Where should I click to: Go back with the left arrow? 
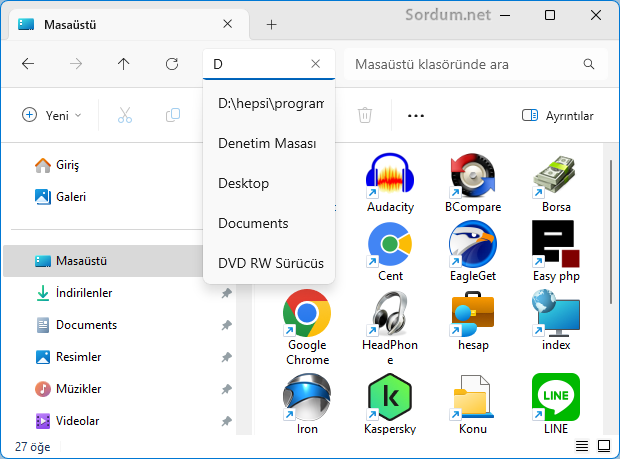click(x=28, y=64)
